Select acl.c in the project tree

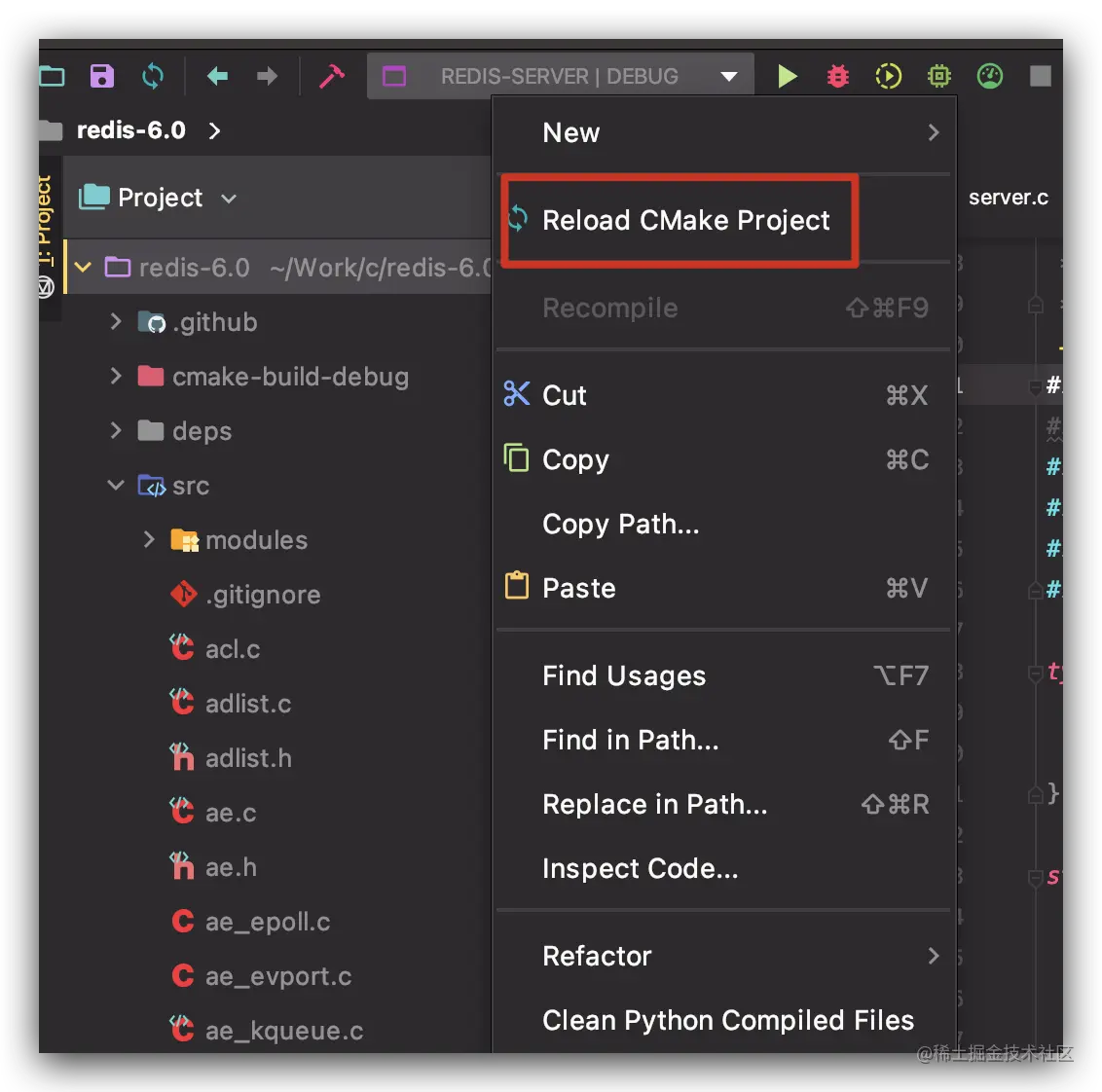click(x=232, y=649)
